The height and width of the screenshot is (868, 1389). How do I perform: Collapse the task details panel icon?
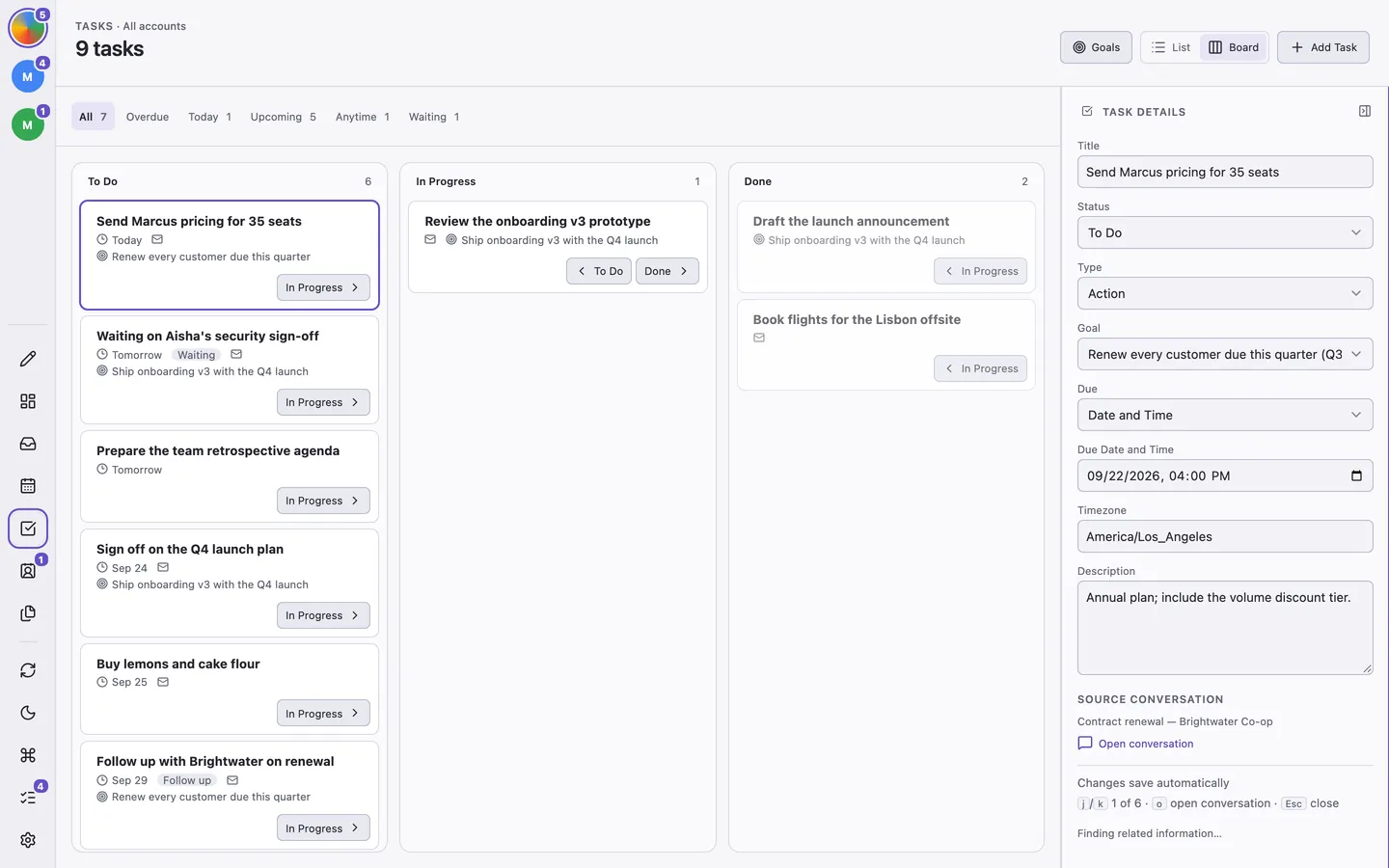point(1365,111)
